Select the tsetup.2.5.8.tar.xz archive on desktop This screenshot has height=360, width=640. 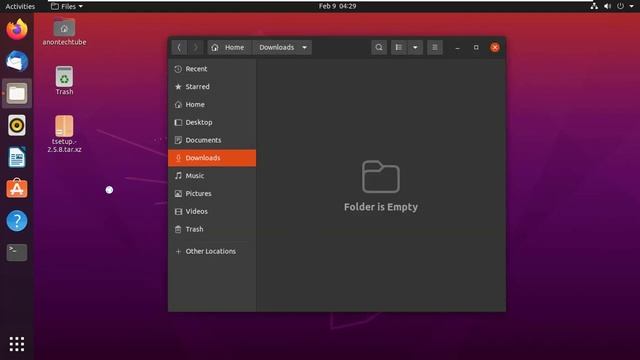click(64, 134)
